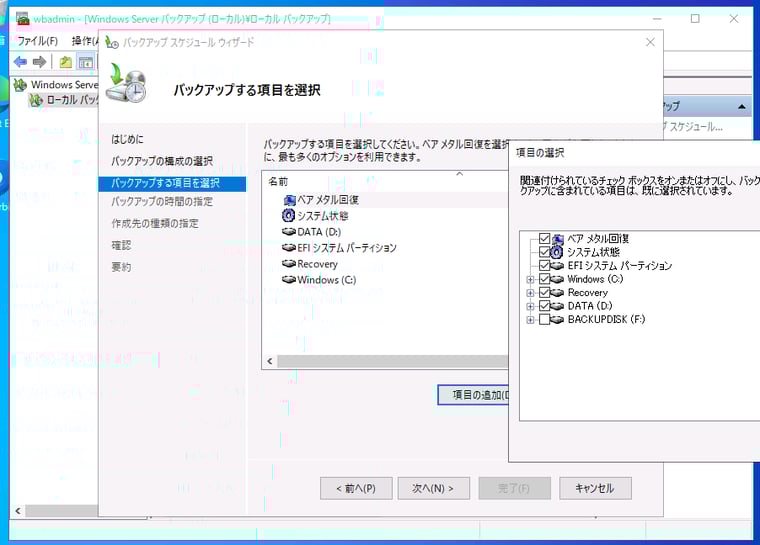Click the 完了(F) button
The width and height of the screenshot is (760, 545).
514,488
